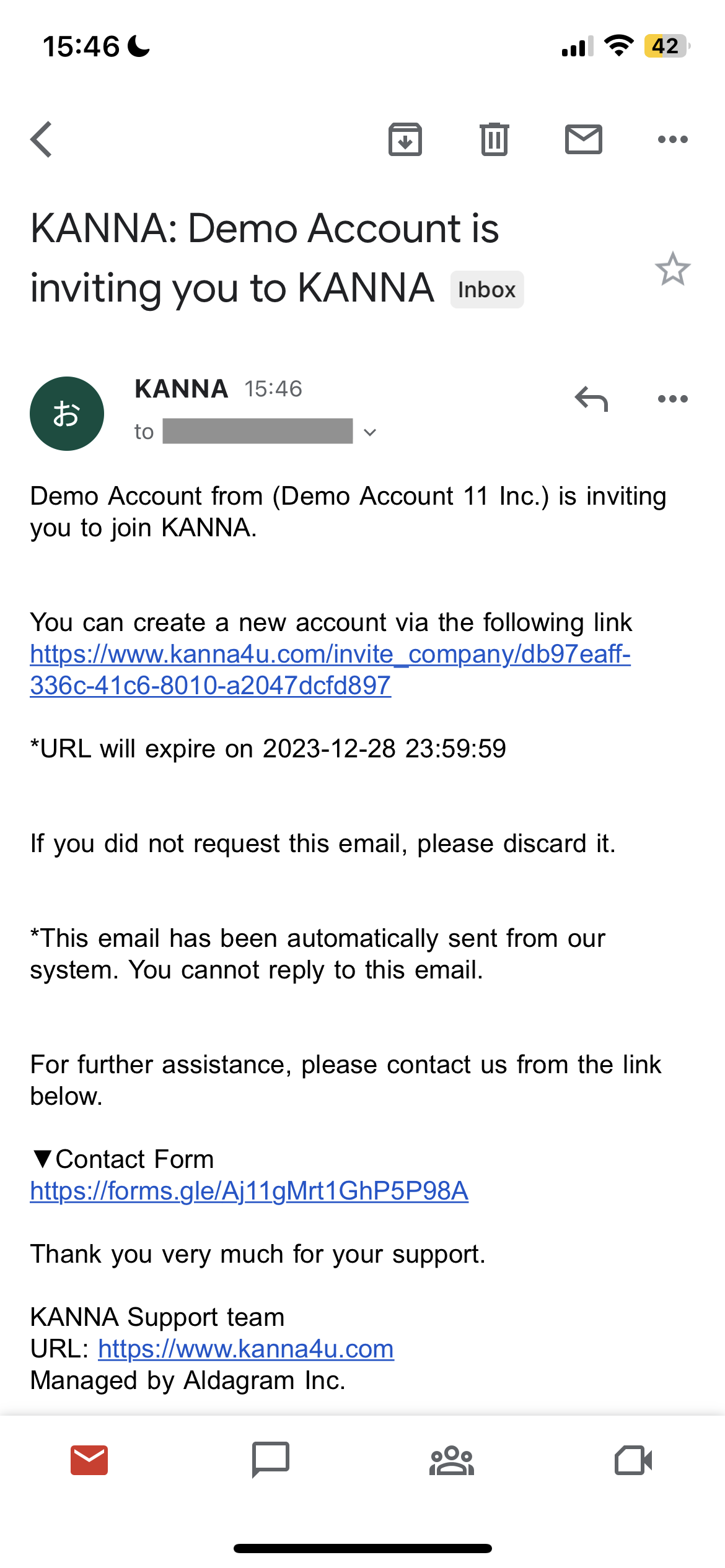Open more options in the top toolbar
The width and height of the screenshot is (725, 1568).
672,139
